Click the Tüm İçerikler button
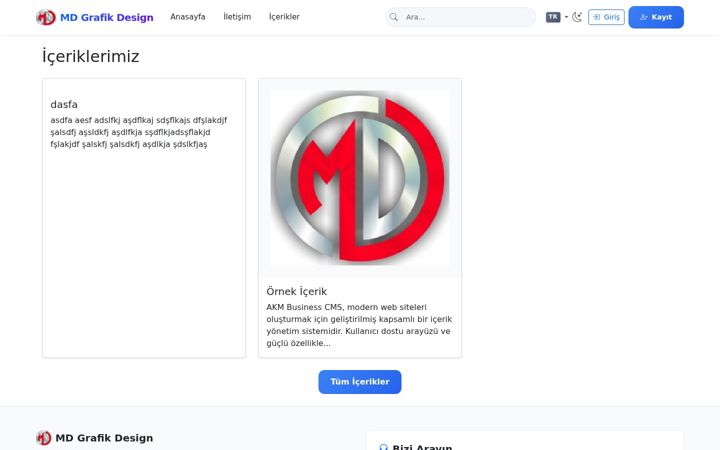This screenshot has width=720, height=450. click(x=360, y=382)
